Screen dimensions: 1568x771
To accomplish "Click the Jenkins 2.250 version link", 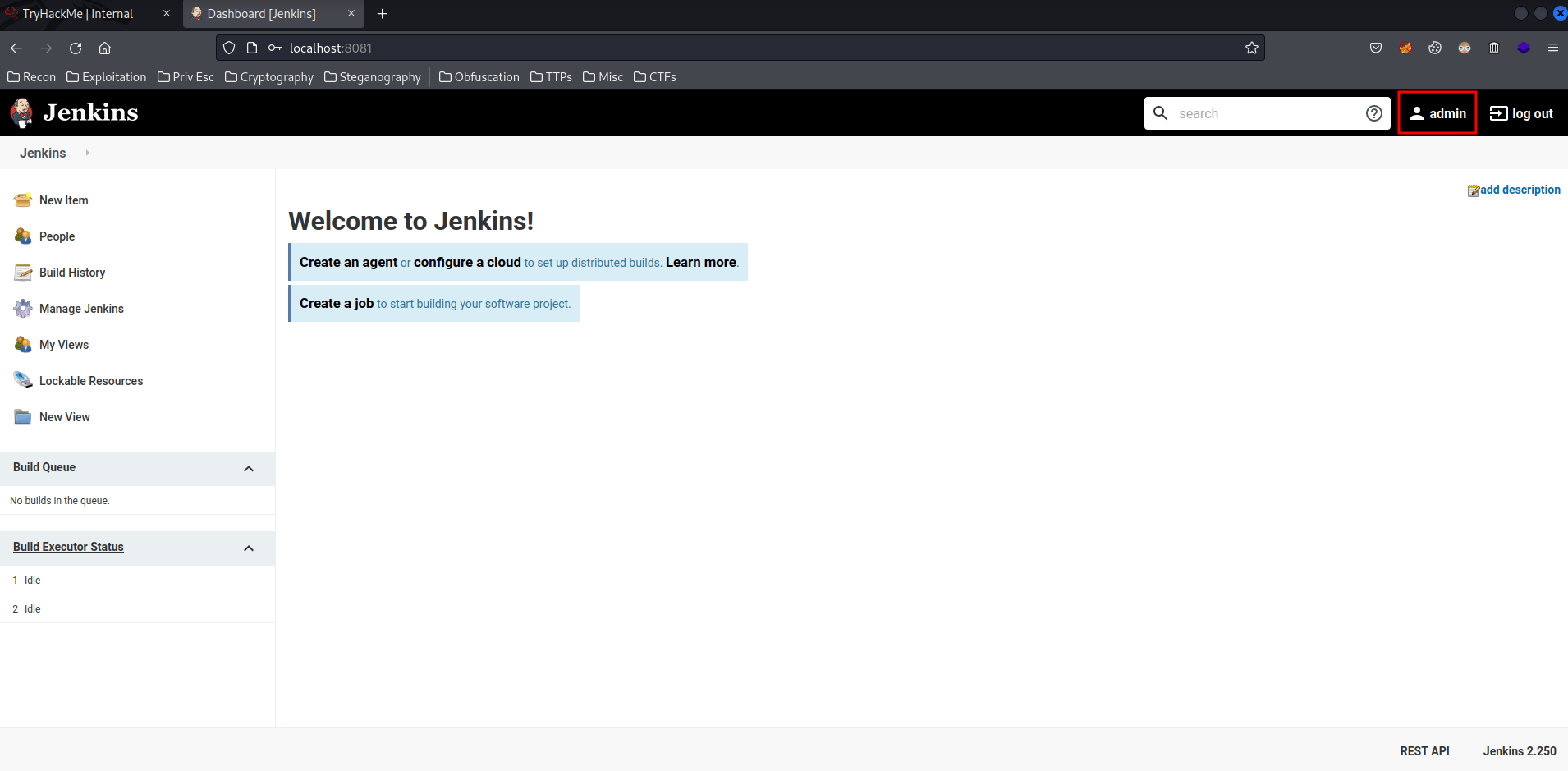I will 1520,751.
